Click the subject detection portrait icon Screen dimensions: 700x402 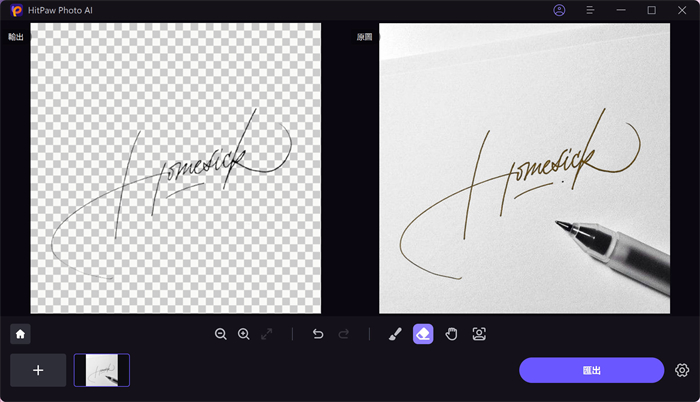click(x=479, y=334)
